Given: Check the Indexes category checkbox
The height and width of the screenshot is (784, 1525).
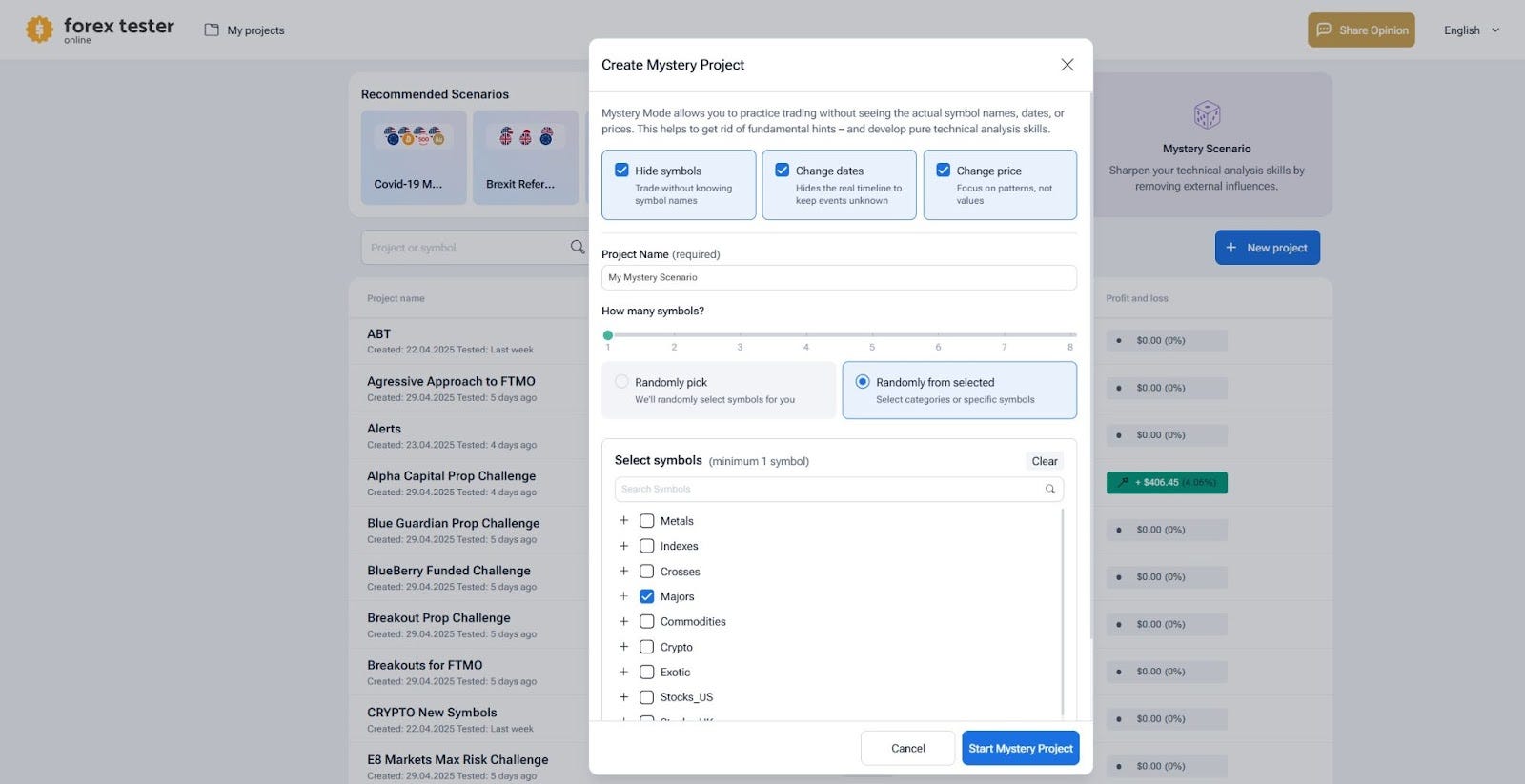Looking at the screenshot, I should point(646,546).
